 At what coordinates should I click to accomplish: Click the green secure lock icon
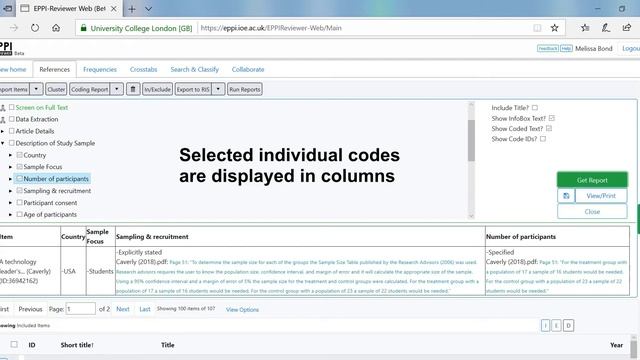pyautogui.click(x=84, y=28)
